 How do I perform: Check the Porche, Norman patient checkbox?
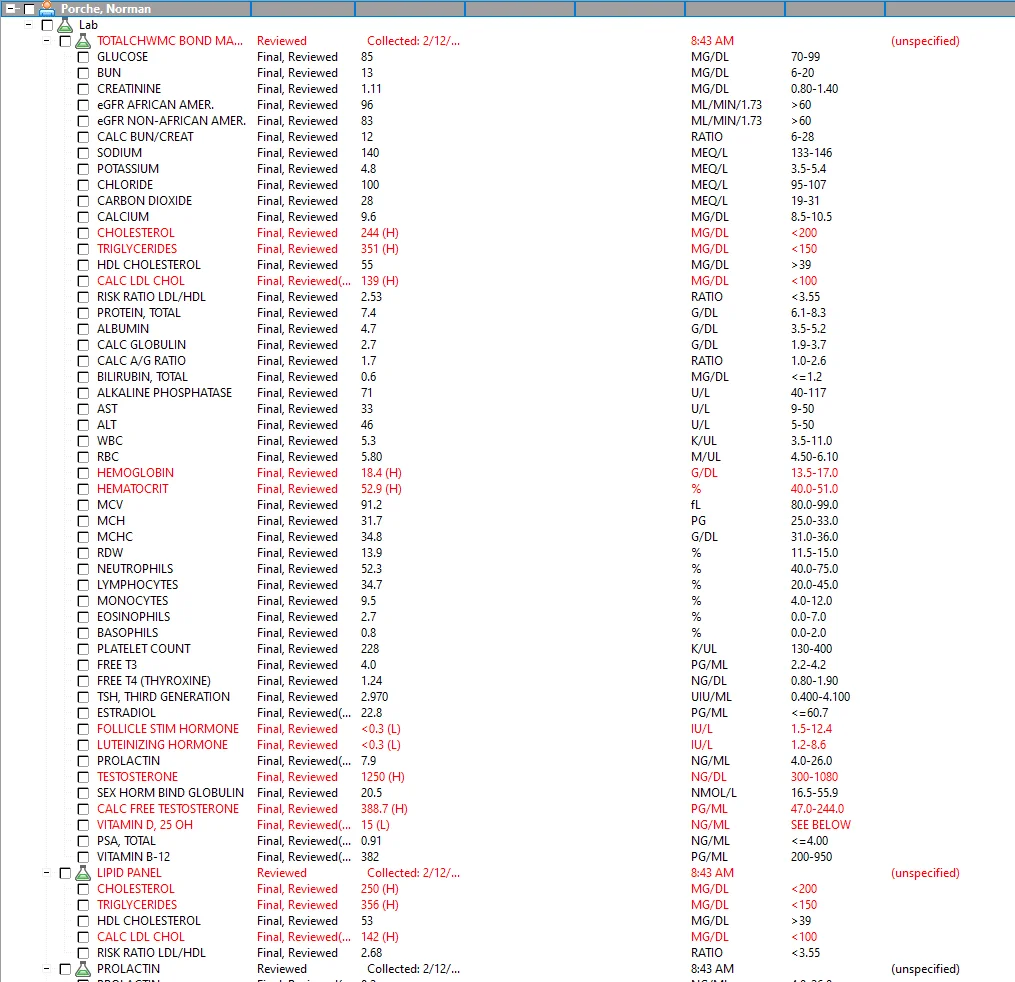coord(28,9)
